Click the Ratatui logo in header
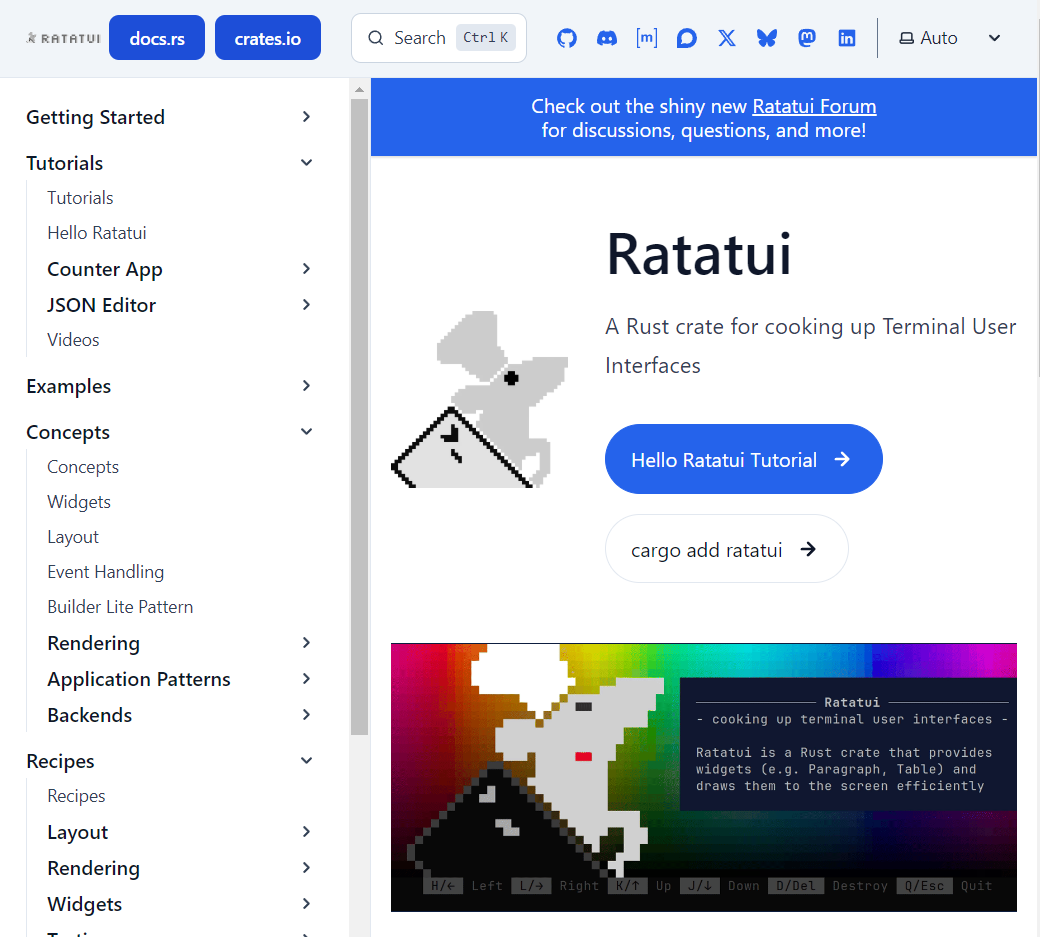This screenshot has height=937, width=1040. click(x=63, y=38)
